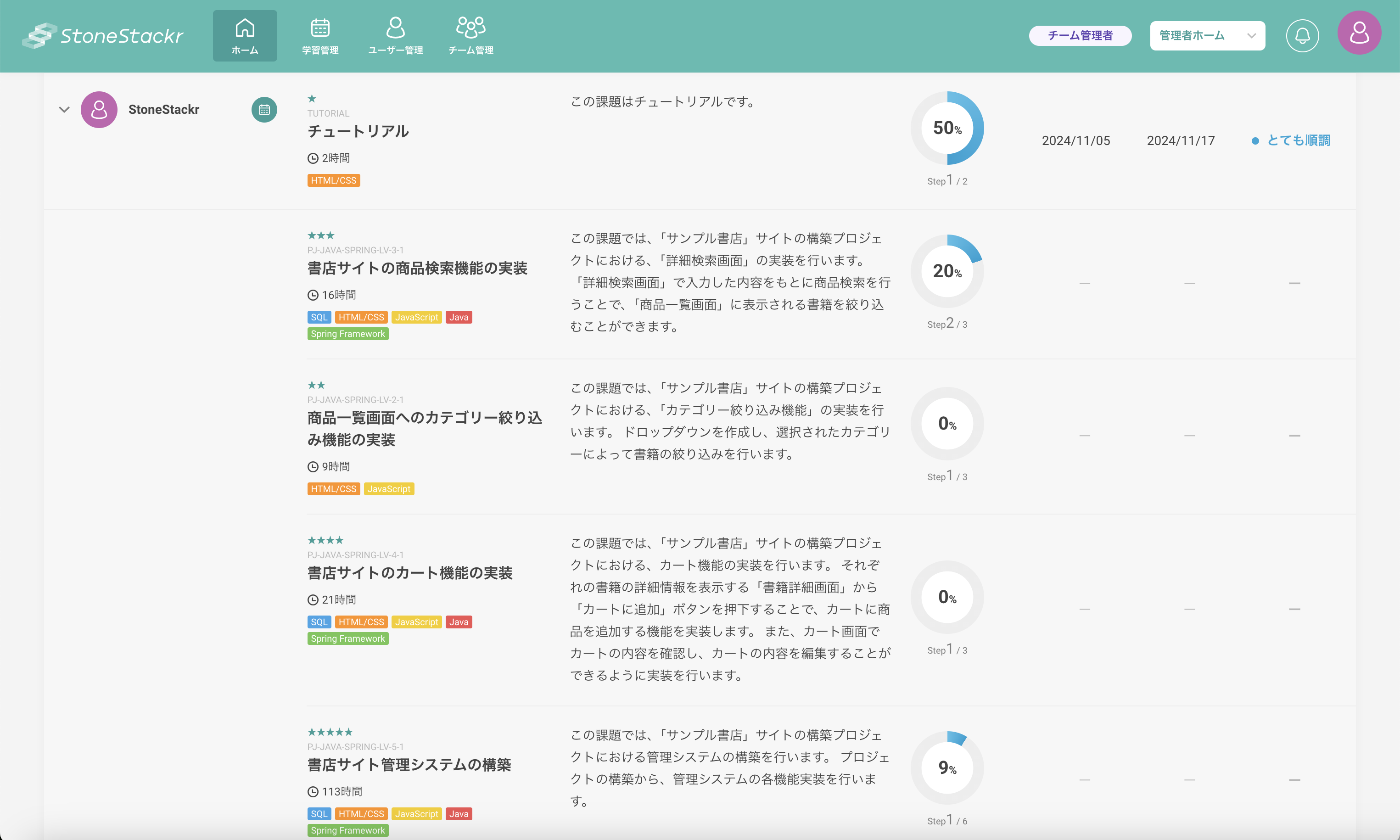Click the StoneStackr logo in the header
The height and width of the screenshot is (840, 1400).
coord(102,36)
